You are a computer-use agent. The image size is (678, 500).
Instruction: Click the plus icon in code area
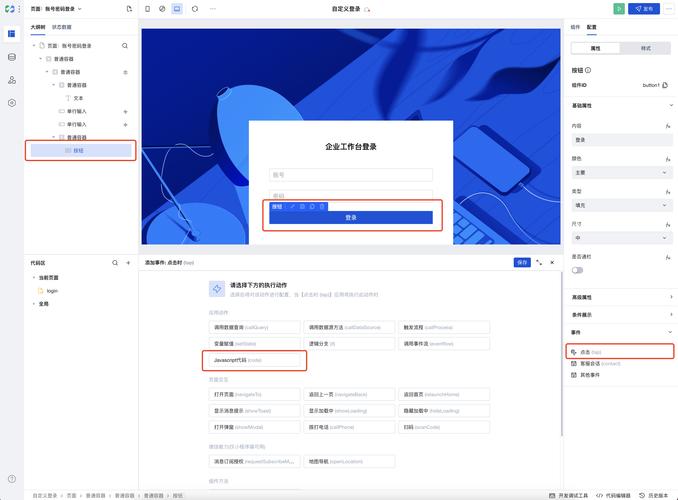coord(128,262)
